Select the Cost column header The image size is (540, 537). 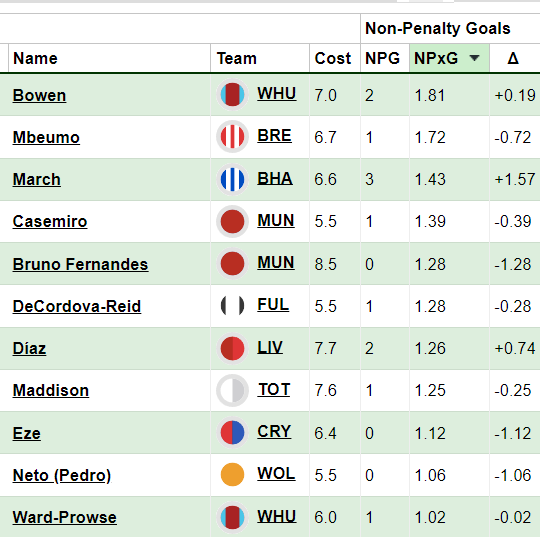point(333,58)
